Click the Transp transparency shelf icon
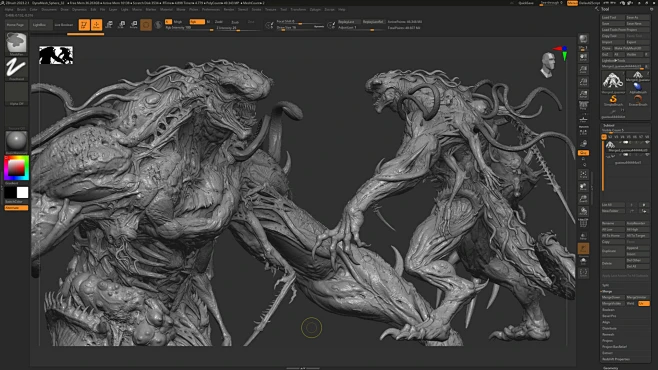Viewport: 658px width, 370px height. [x=583, y=236]
